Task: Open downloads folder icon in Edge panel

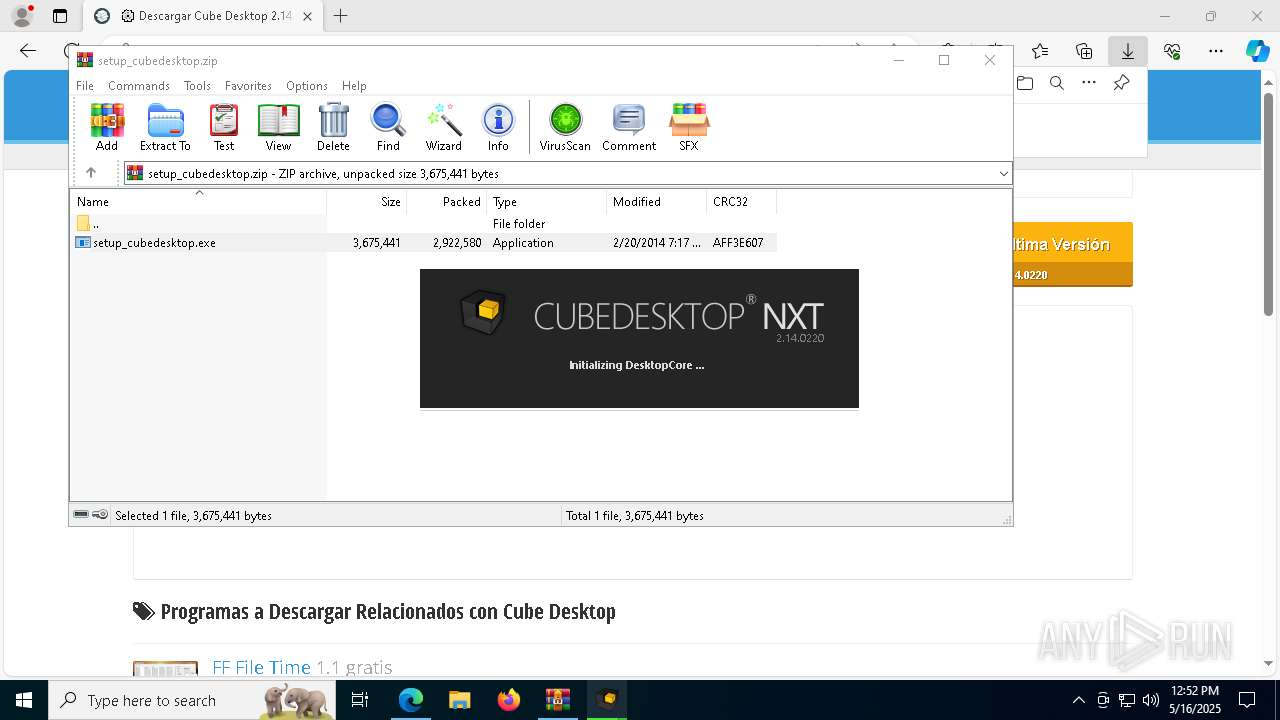Action: pos(1025,83)
